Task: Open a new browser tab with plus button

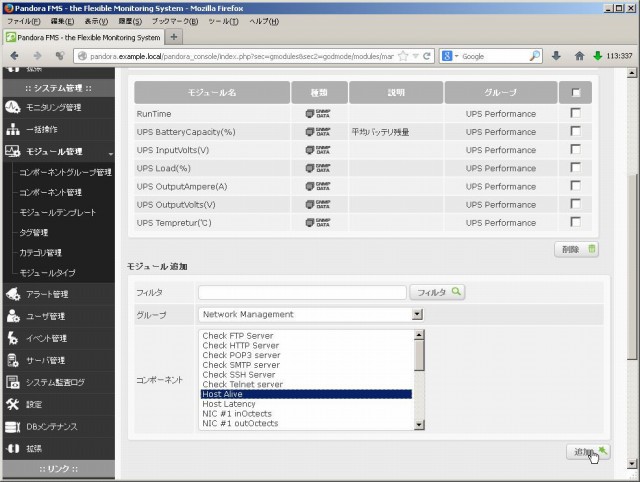Action: click(x=174, y=37)
